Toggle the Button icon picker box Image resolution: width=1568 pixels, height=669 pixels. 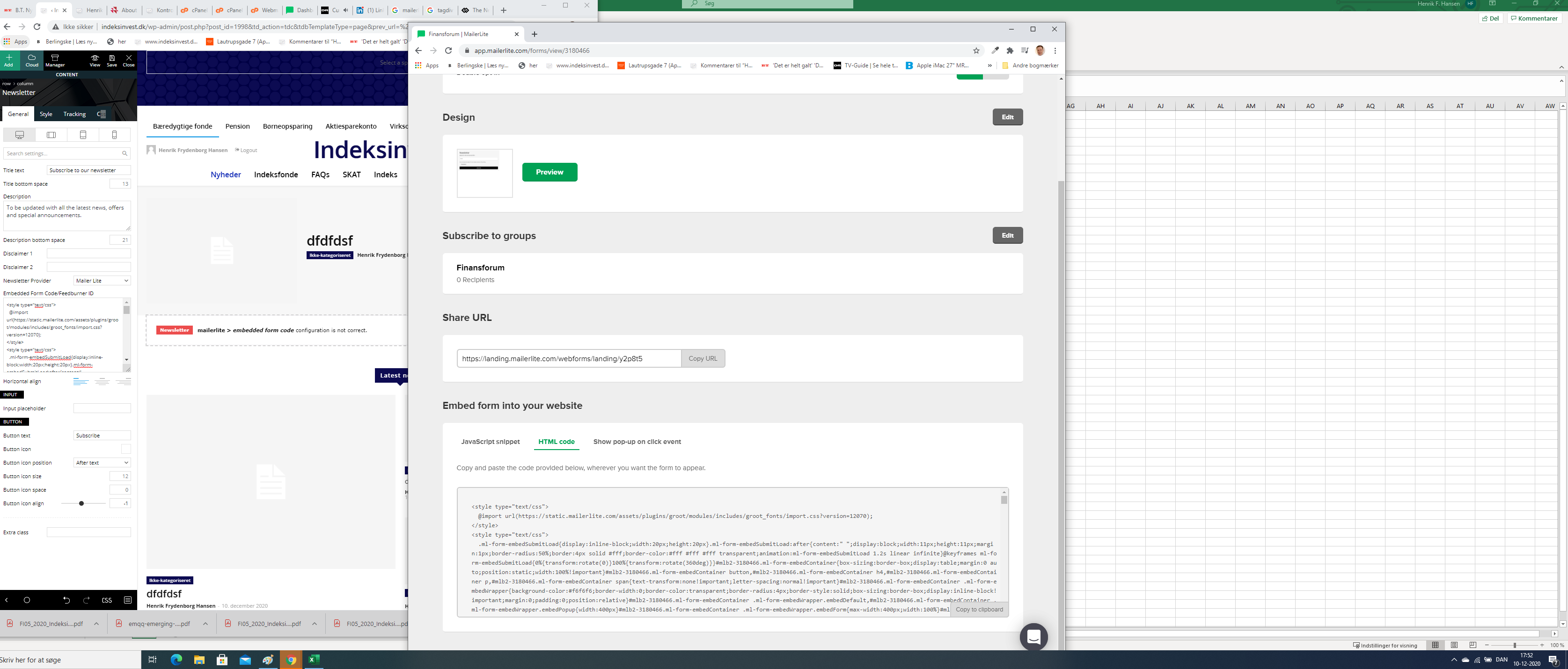click(x=126, y=449)
